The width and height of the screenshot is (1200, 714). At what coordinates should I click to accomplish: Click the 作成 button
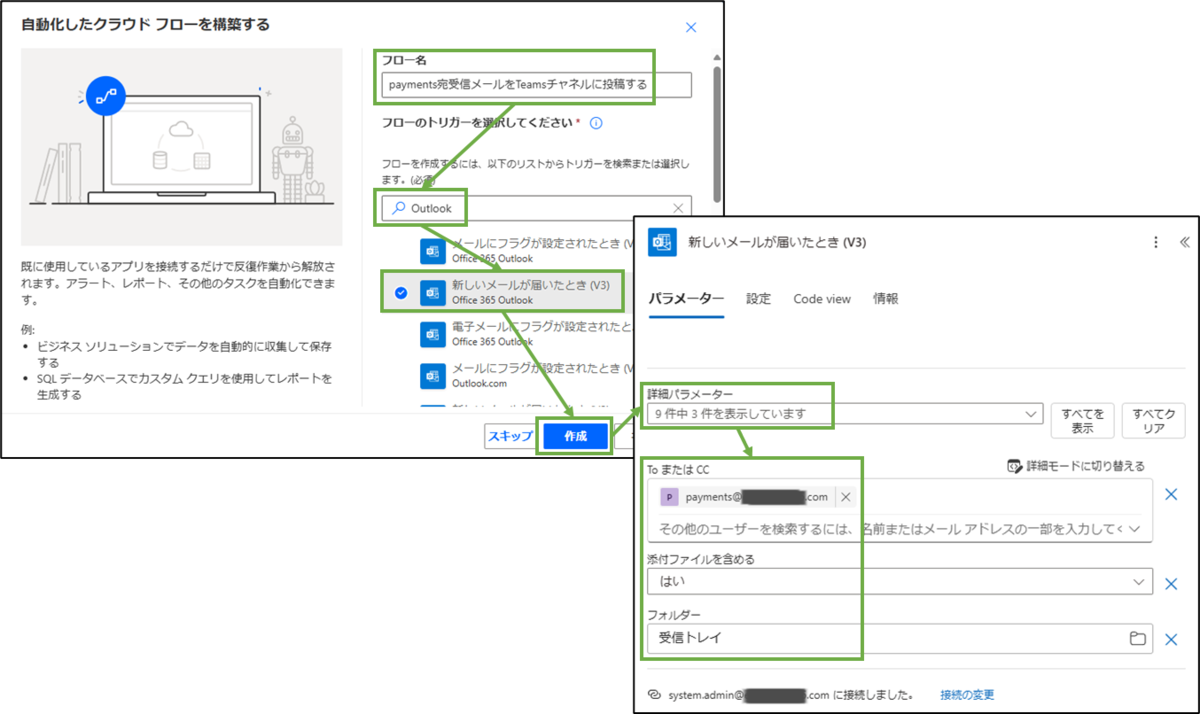point(575,437)
